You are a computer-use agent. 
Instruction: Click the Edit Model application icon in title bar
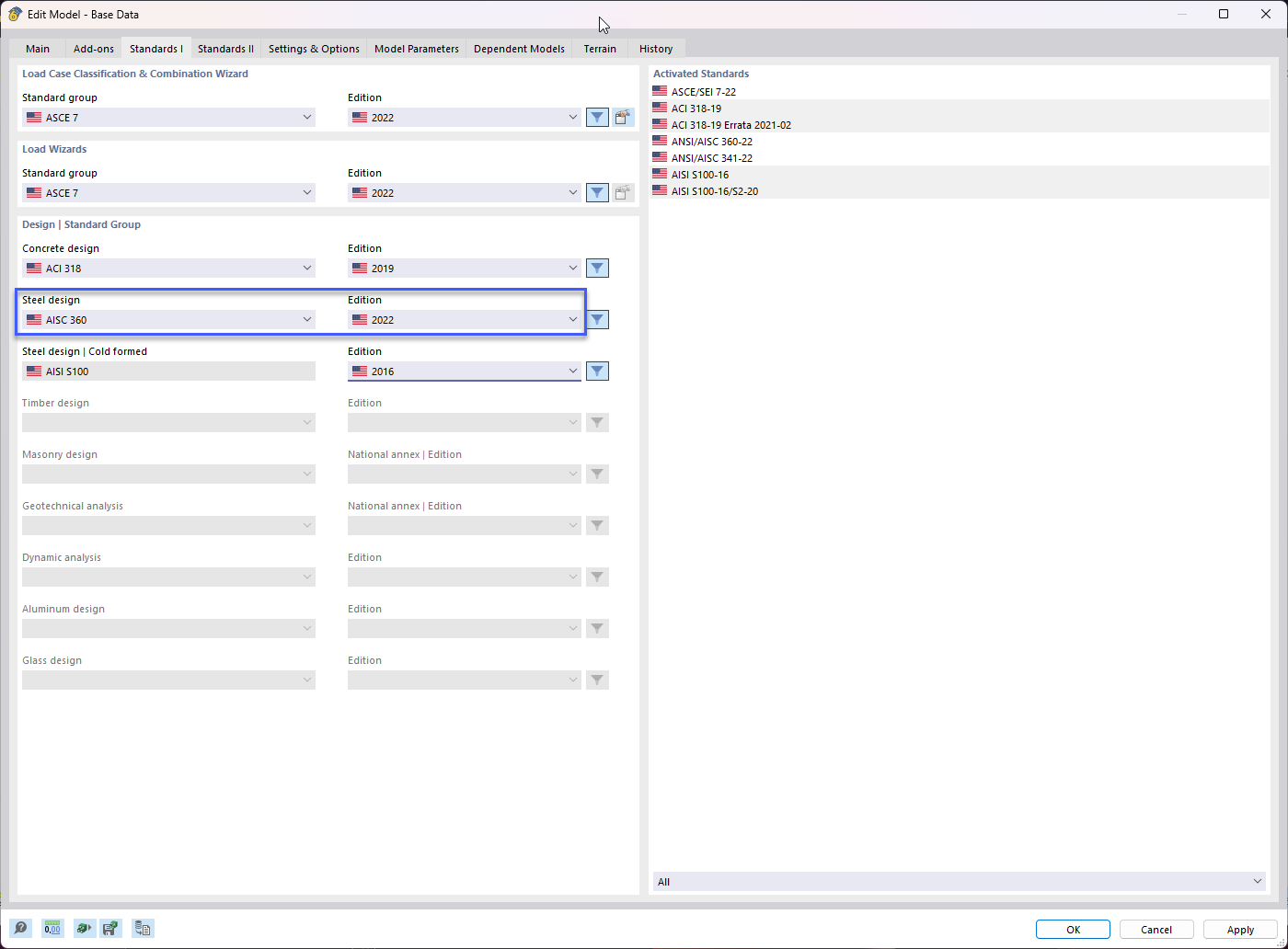pos(16,14)
